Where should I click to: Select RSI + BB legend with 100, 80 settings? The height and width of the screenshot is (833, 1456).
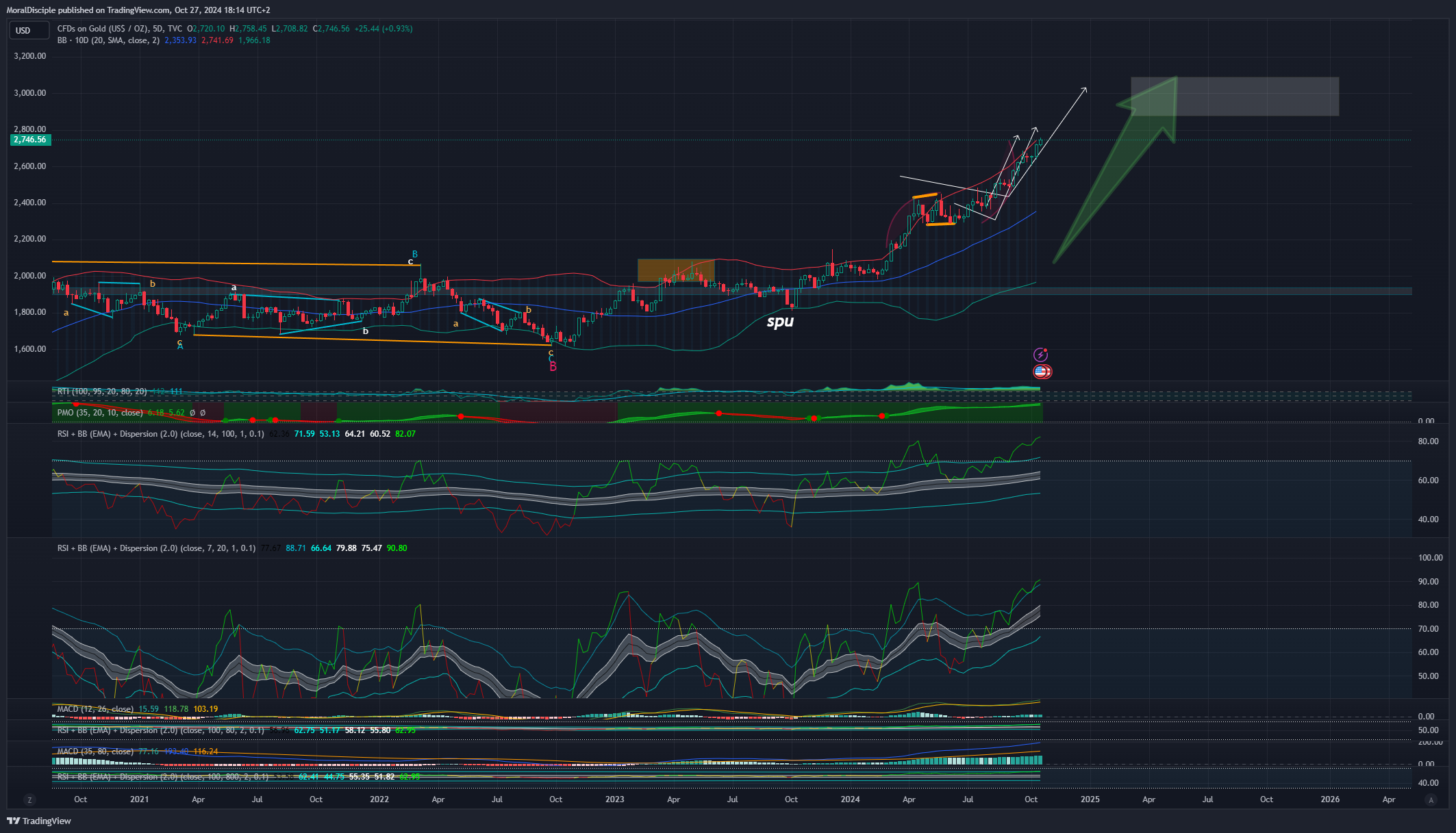pyautogui.click(x=160, y=730)
